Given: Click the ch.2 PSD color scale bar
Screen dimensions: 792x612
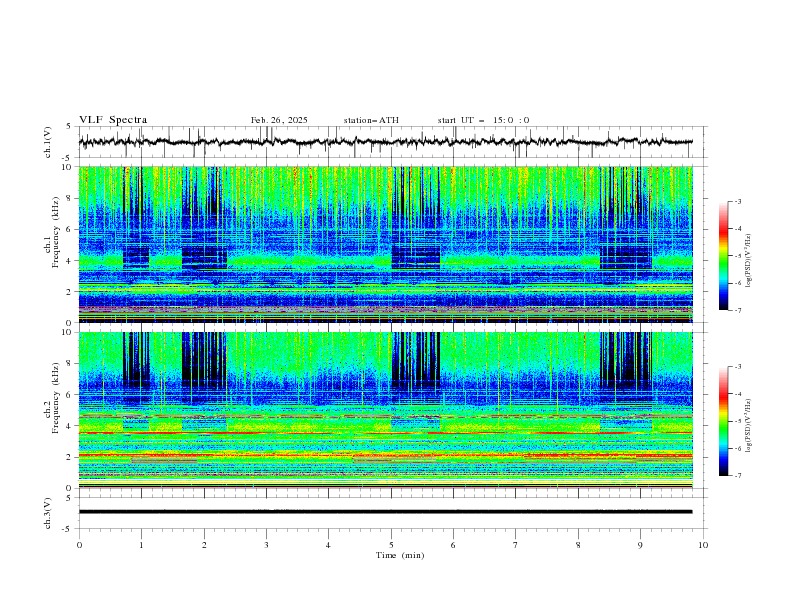Looking at the screenshot, I should click(723, 421).
